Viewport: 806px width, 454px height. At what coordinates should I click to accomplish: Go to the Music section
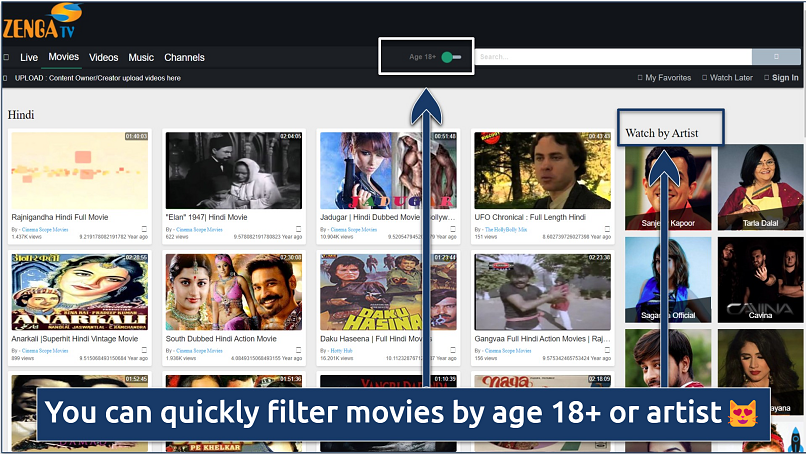141,58
